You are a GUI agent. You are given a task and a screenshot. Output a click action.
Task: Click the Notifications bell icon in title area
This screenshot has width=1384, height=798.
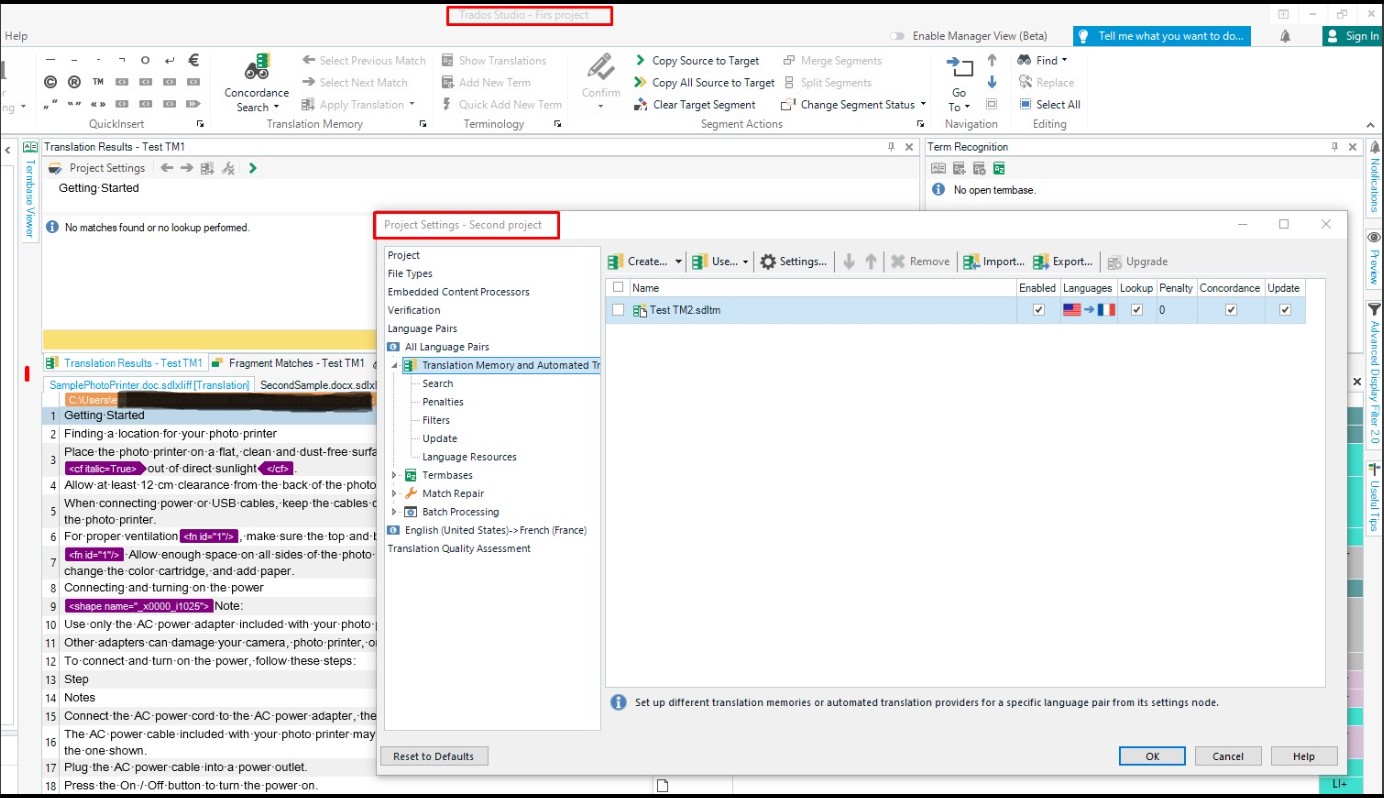pos(1285,36)
